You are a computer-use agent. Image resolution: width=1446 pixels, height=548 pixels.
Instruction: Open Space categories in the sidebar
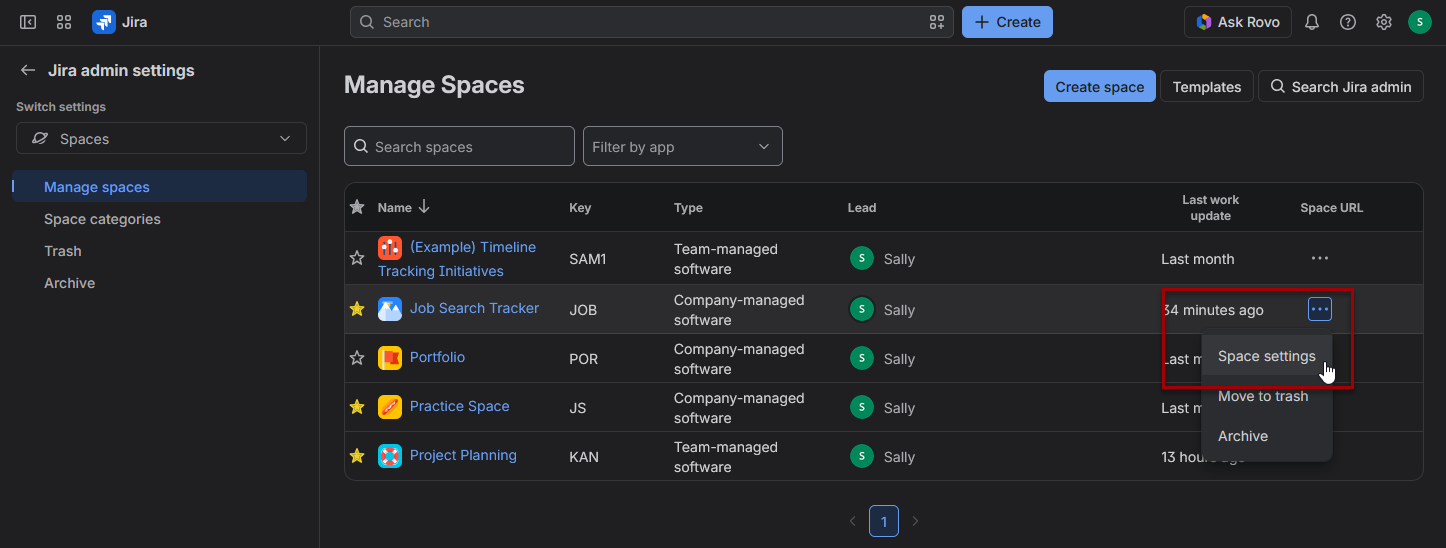click(x=160, y=219)
